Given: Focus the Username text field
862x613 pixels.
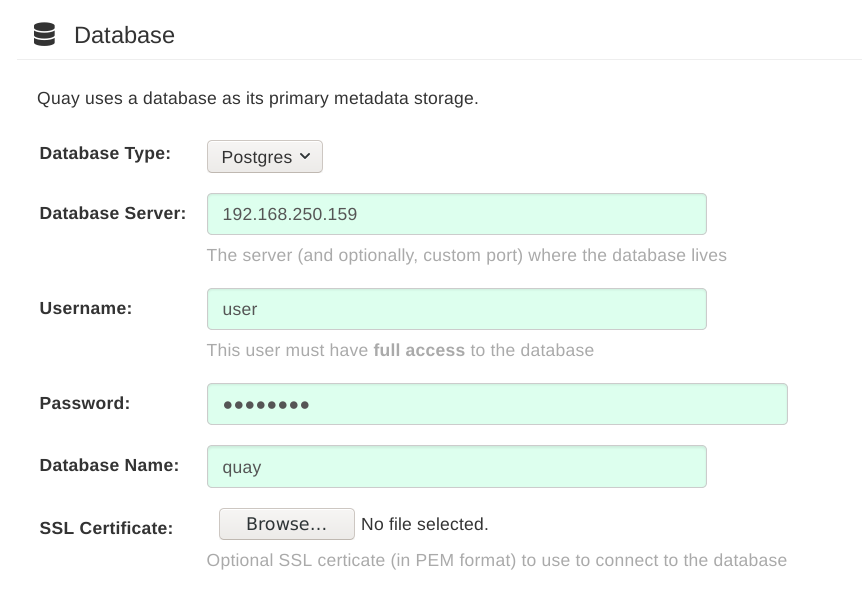Looking at the screenshot, I should coord(456,309).
